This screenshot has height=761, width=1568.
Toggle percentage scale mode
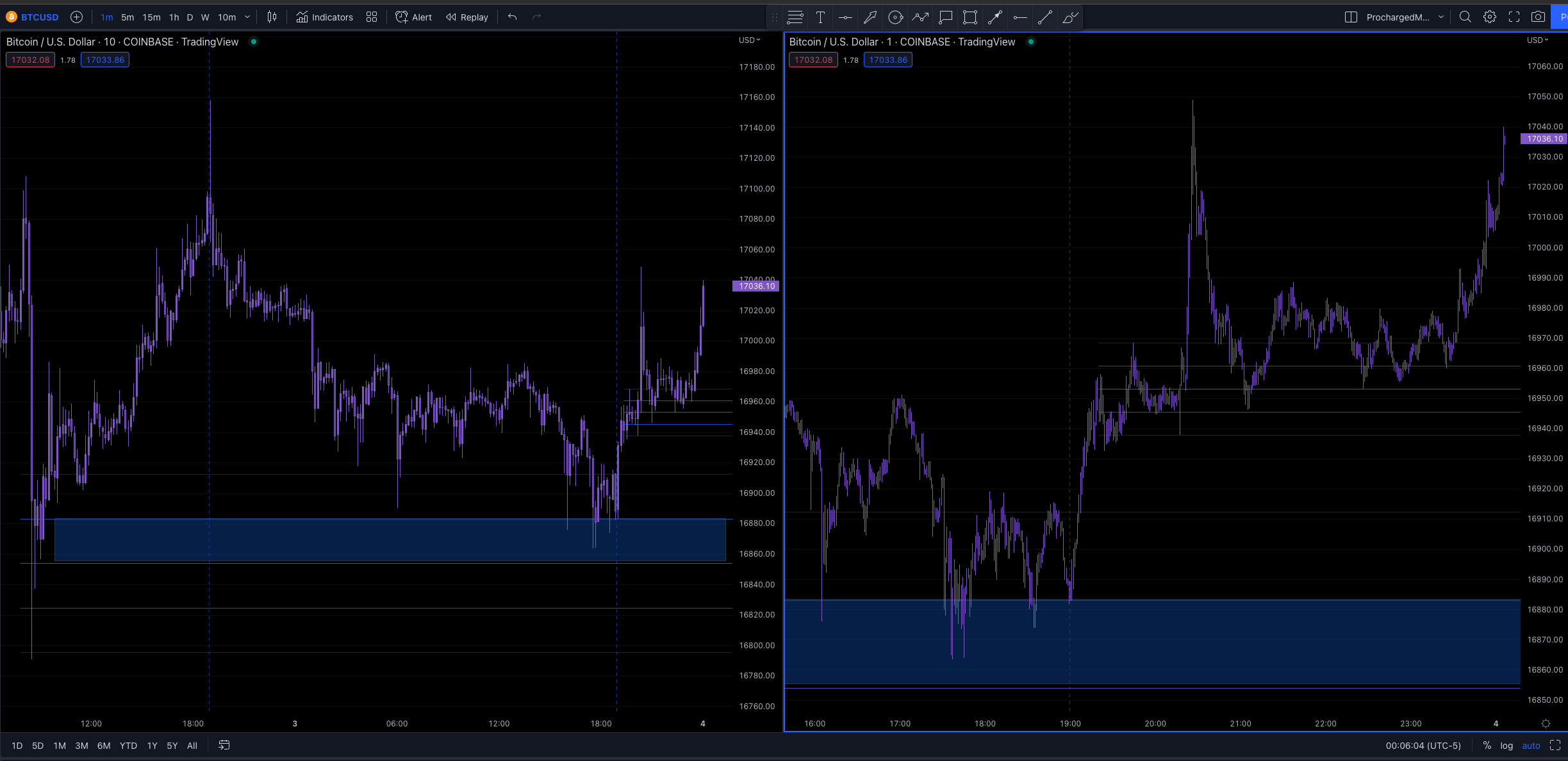click(x=1487, y=746)
